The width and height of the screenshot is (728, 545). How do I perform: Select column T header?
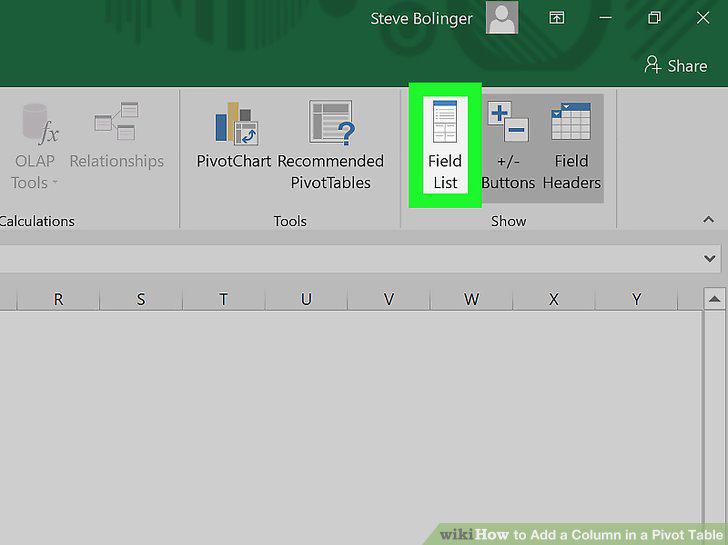point(223,299)
